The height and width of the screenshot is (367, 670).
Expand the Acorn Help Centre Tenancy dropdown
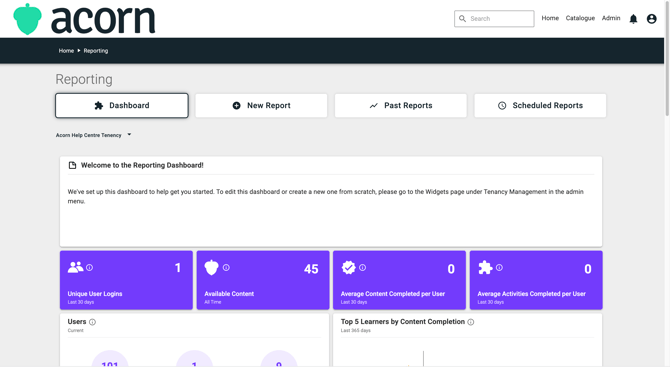pos(94,135)
